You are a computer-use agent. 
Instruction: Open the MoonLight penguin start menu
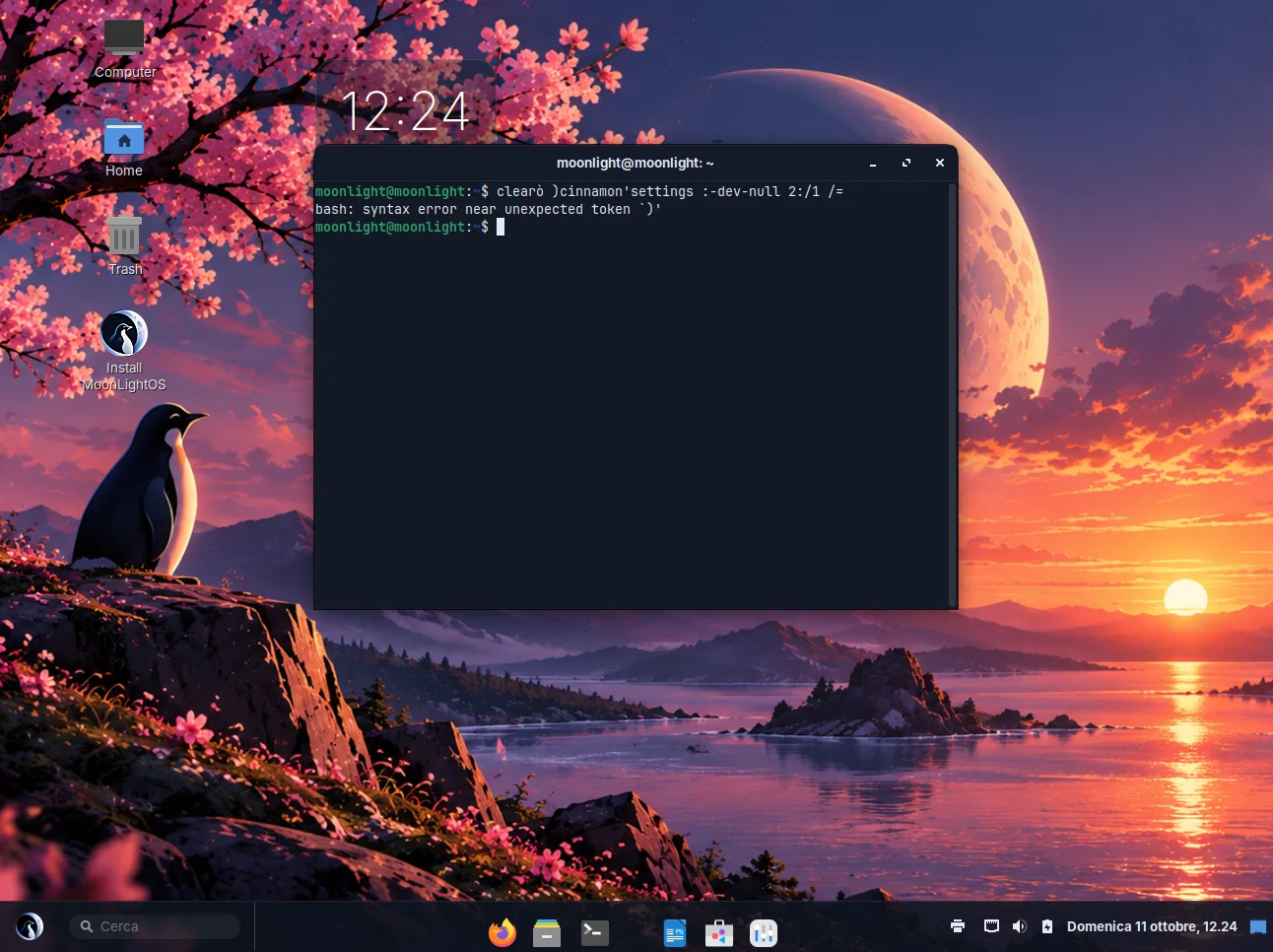[30, 926]
